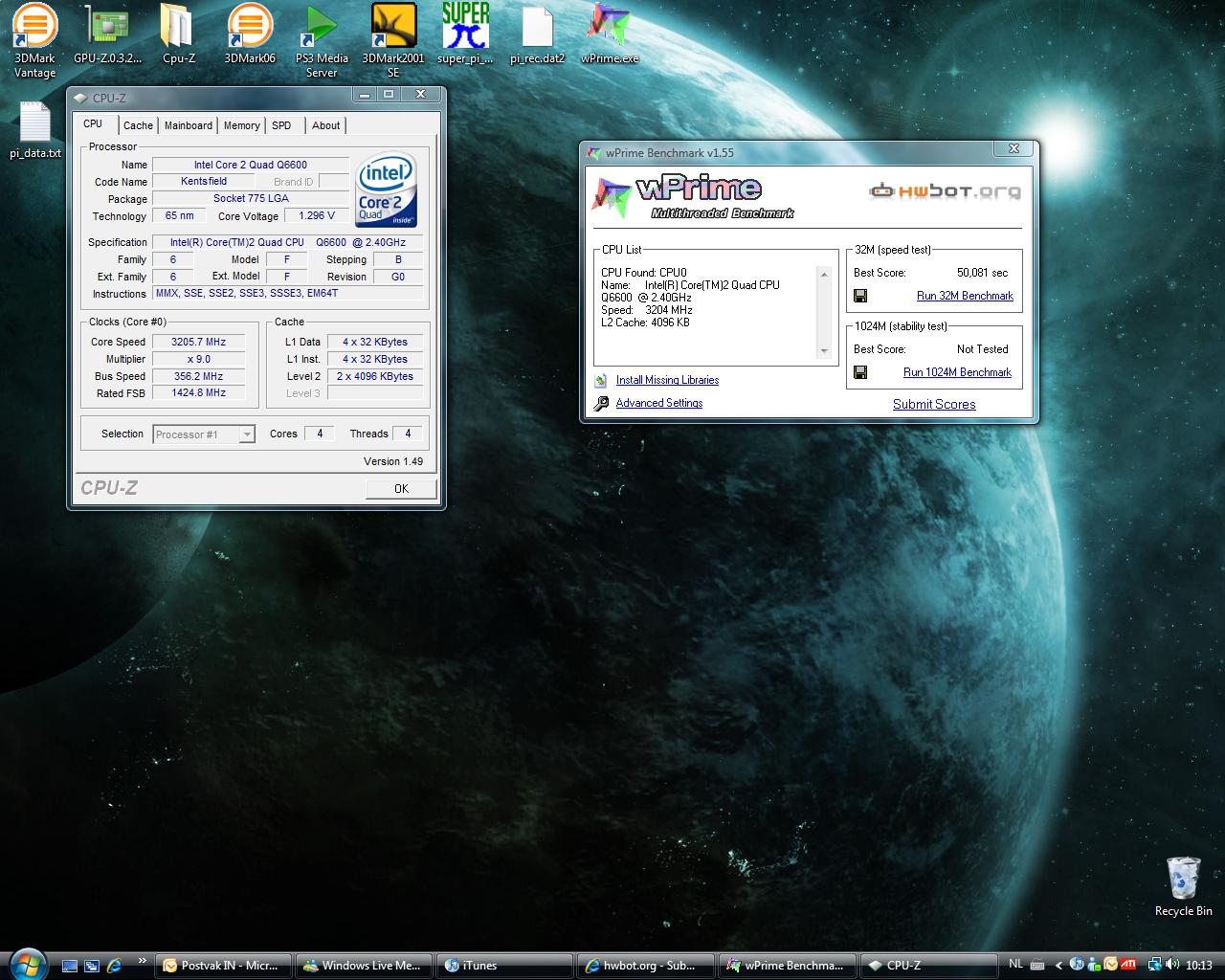Click the Intel Core 2 Quad logo
Viewport: 1225px width, 980px height.
[387, 189]
